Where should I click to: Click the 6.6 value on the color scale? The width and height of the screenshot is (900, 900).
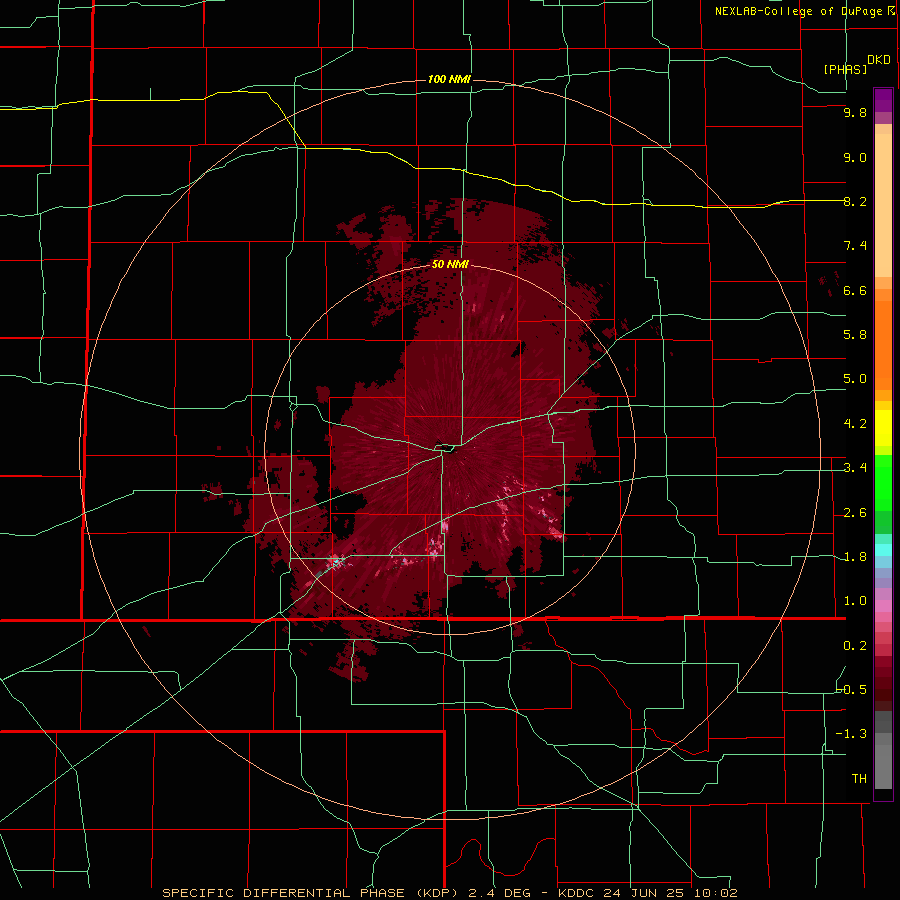tap(855, 290)
